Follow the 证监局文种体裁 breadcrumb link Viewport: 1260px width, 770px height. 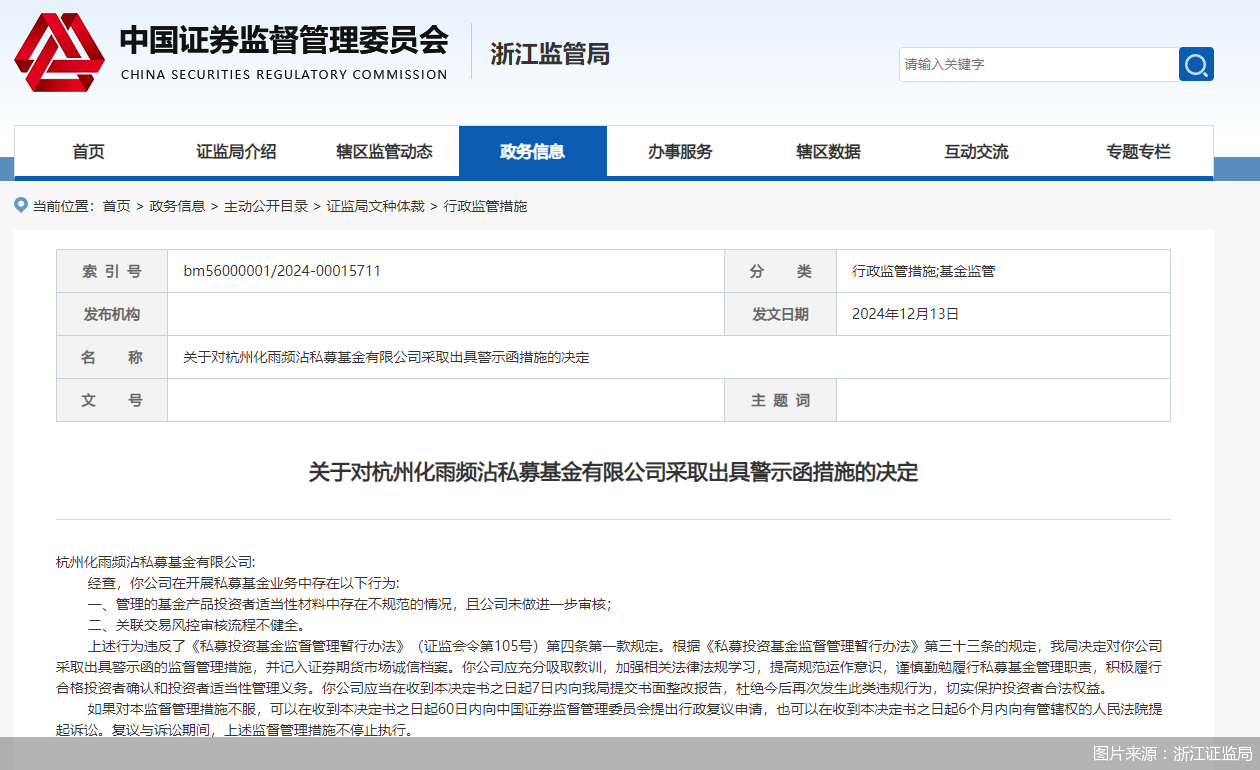pyautogui.click(x=376, y=206)
